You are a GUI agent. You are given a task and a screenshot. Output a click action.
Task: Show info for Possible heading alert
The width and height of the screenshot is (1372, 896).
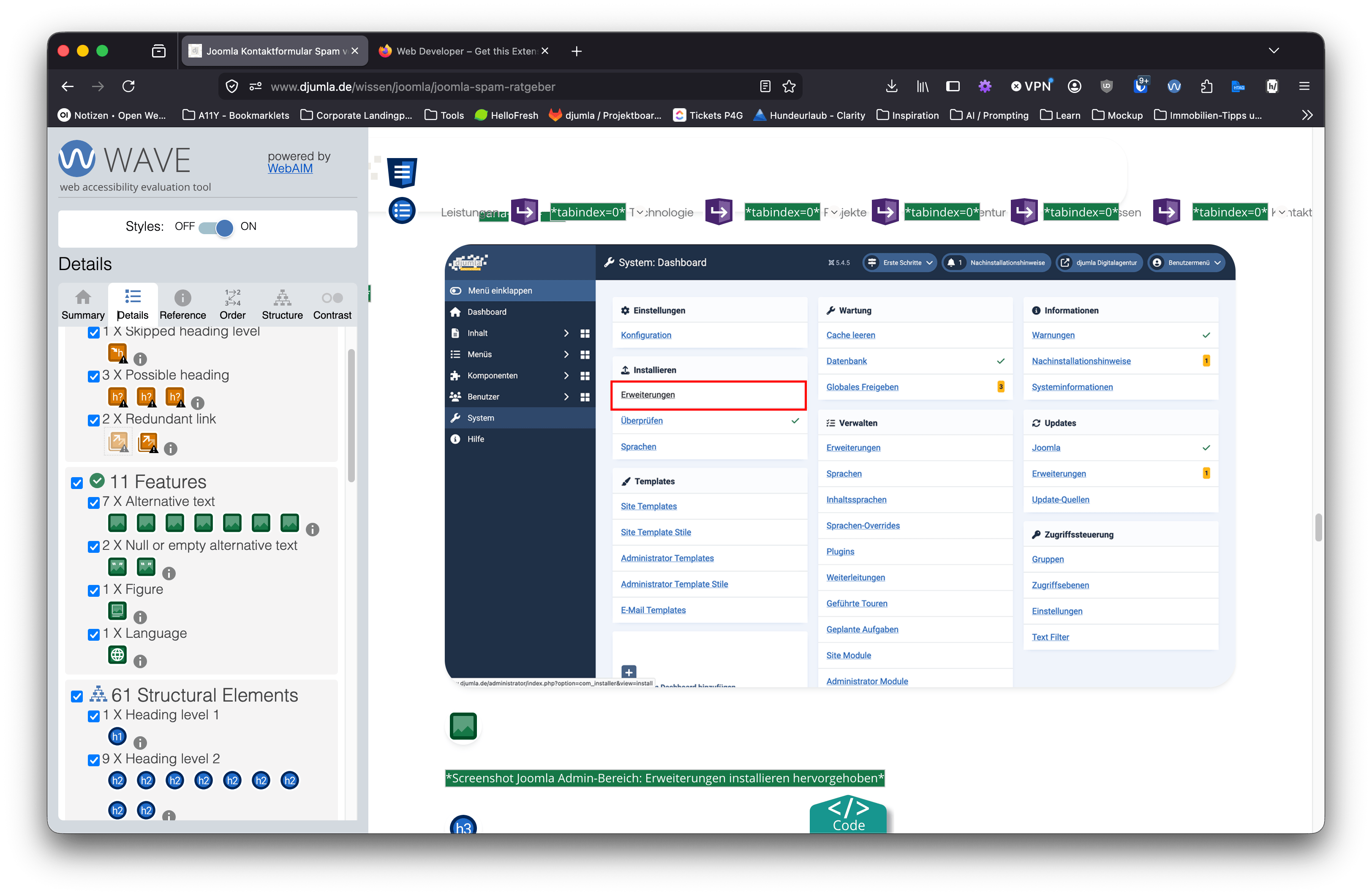pos(198,403)
